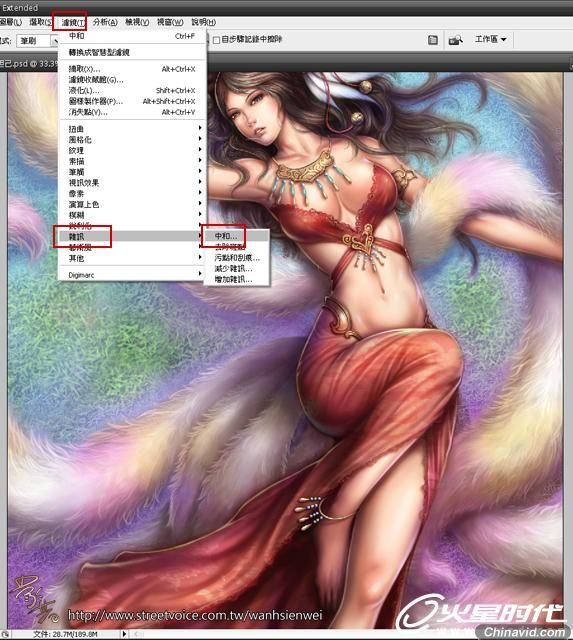Click the Bridge launch icon in options bar

pyautogui.click(x=455, y=40)
